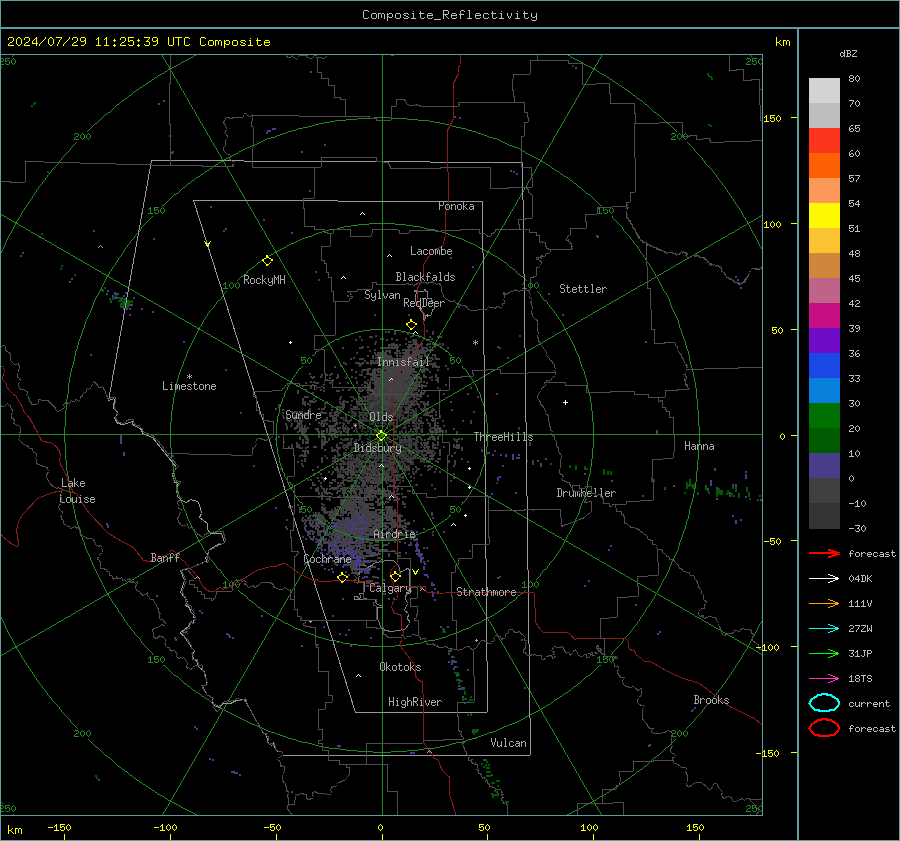Select the bright green 20 dBZ swatch
Image resolution: width=900 pixels, height=841 pixels.
coord(824,415)
